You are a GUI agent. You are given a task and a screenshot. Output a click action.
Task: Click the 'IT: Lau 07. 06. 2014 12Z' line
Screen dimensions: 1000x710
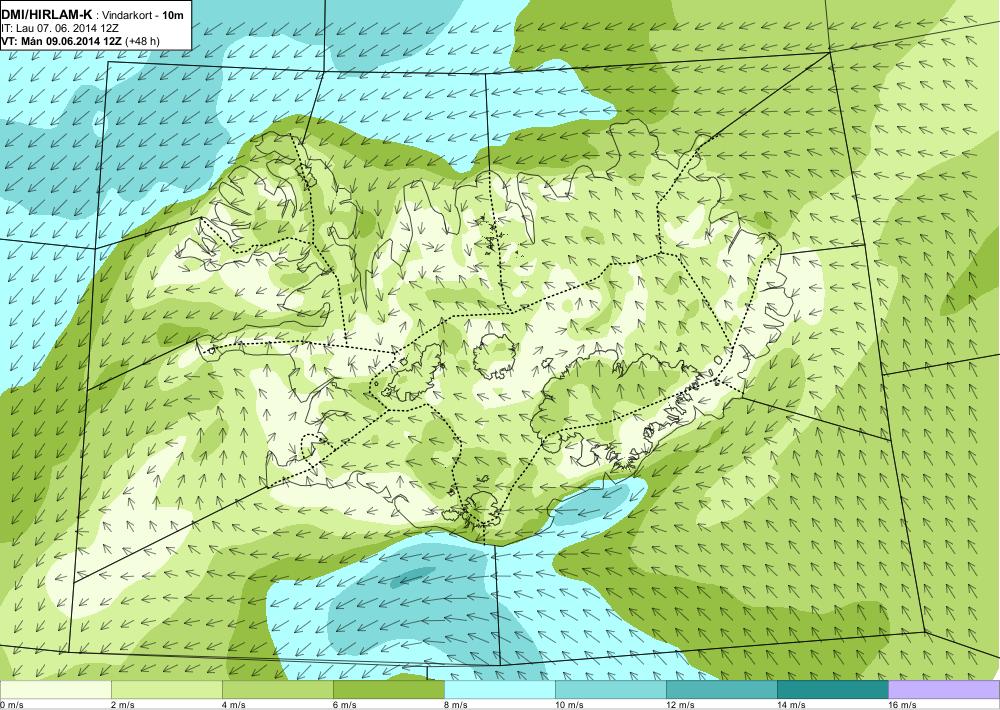point(59,29)
